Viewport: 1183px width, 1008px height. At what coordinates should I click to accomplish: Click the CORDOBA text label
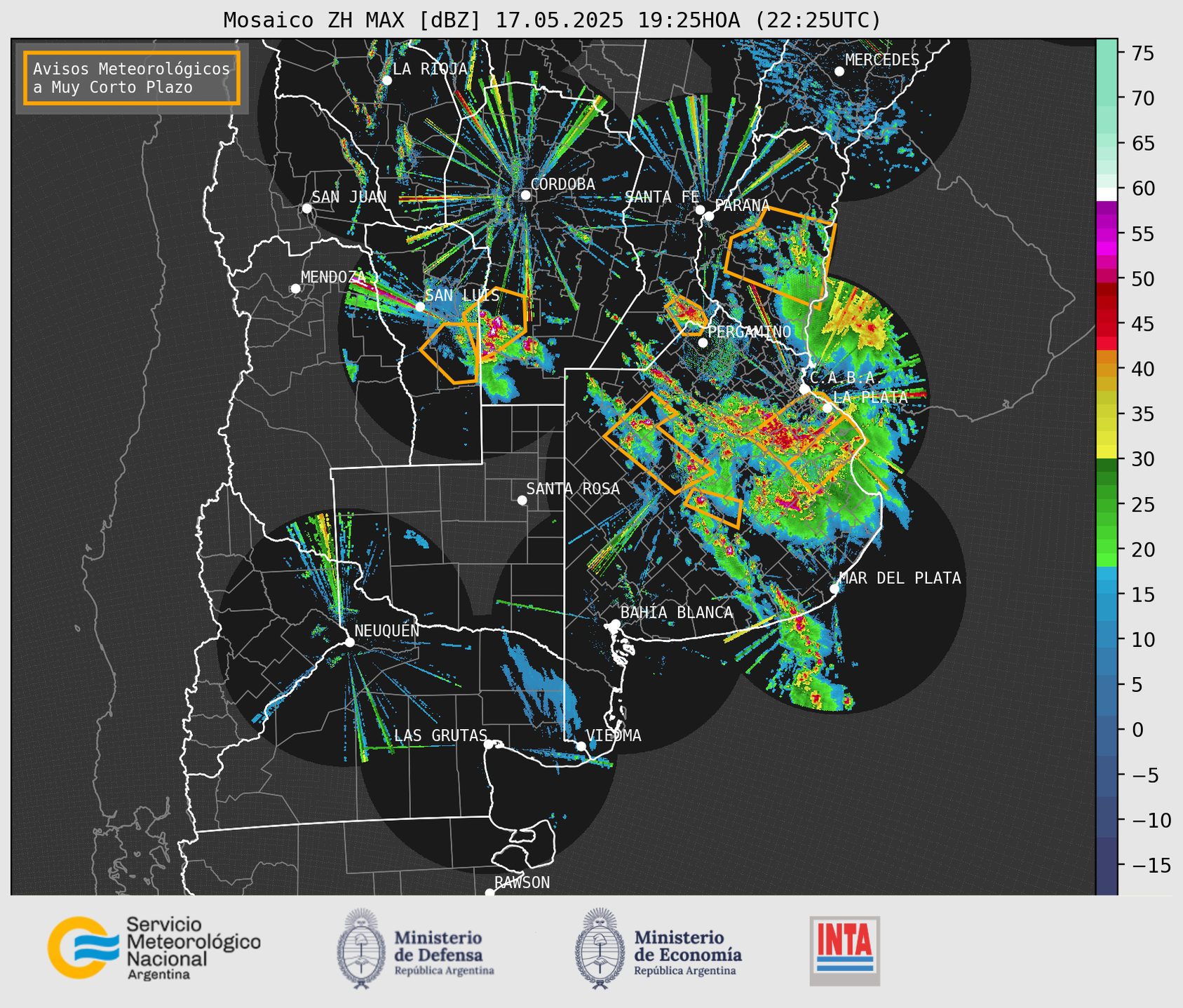[563, 184]
